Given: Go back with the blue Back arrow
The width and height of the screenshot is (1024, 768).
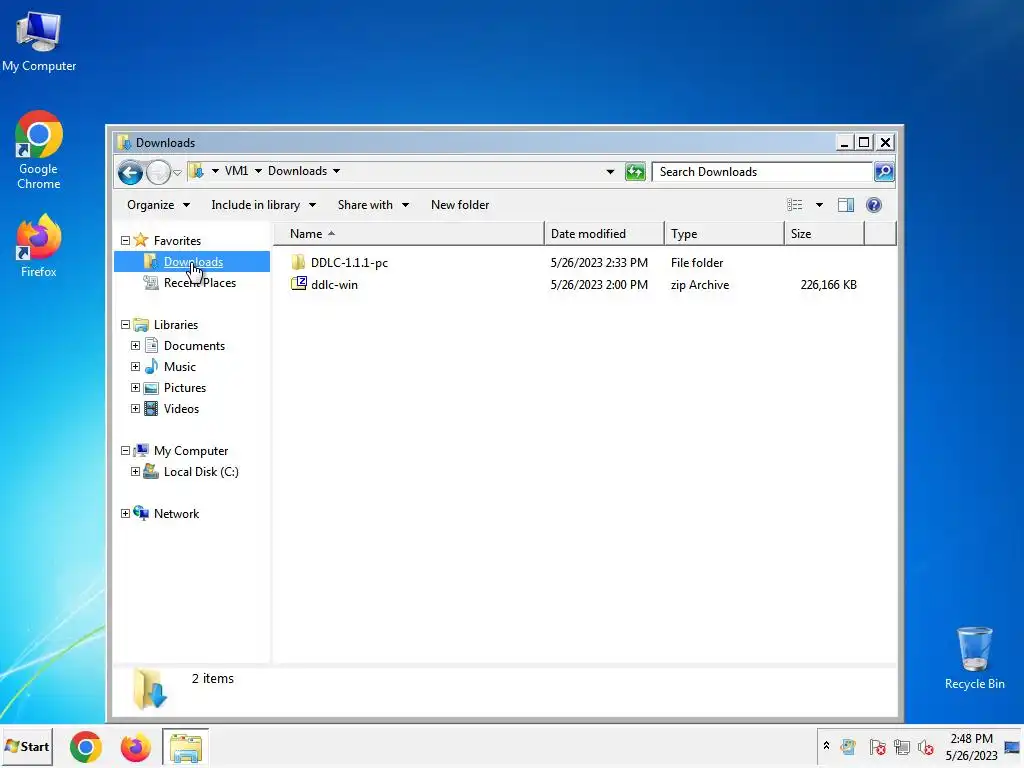Looking at the screenshot, I should (130, 172).
